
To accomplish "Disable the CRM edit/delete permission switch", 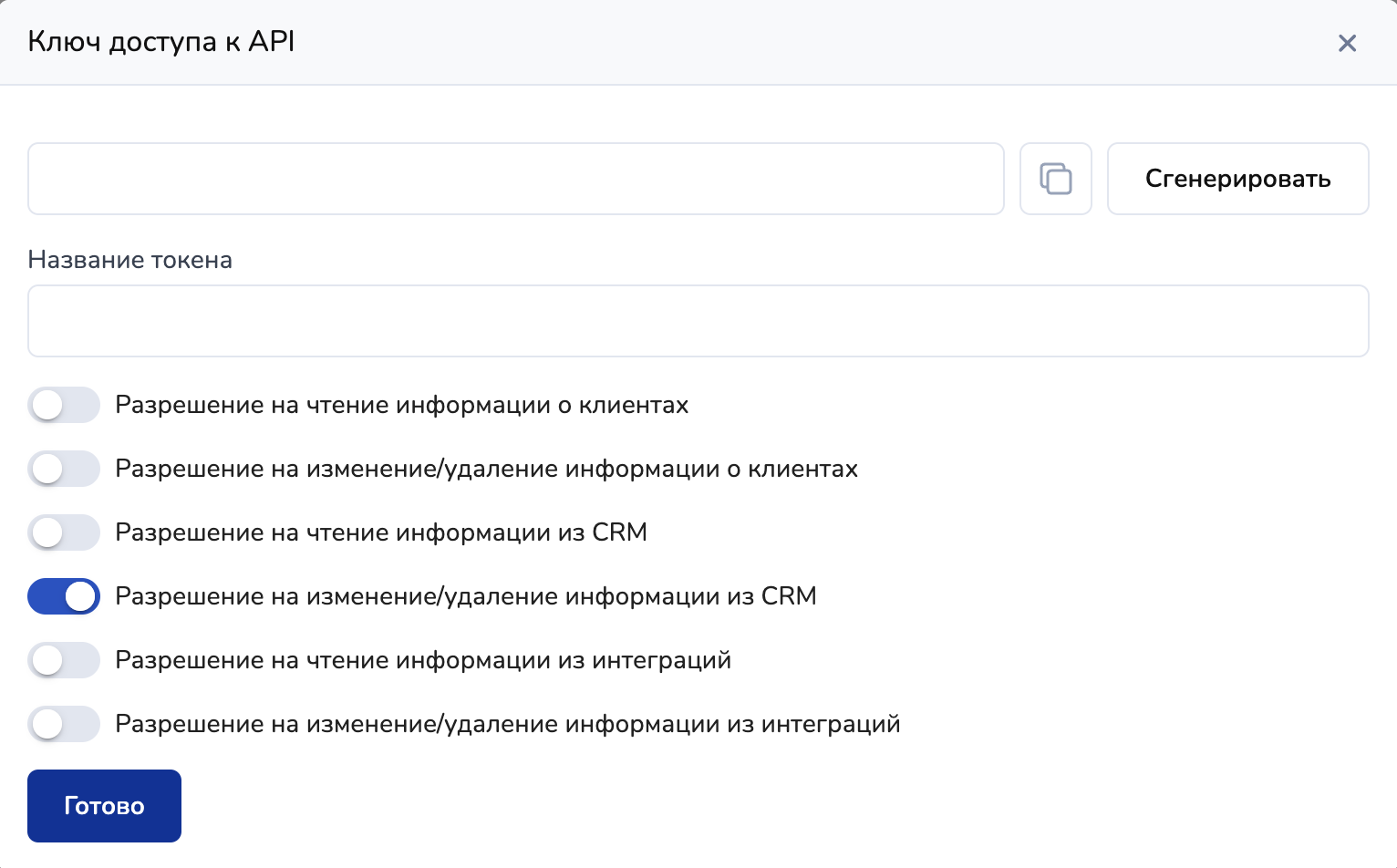I will pyautogui.click(x=64, y=596).
